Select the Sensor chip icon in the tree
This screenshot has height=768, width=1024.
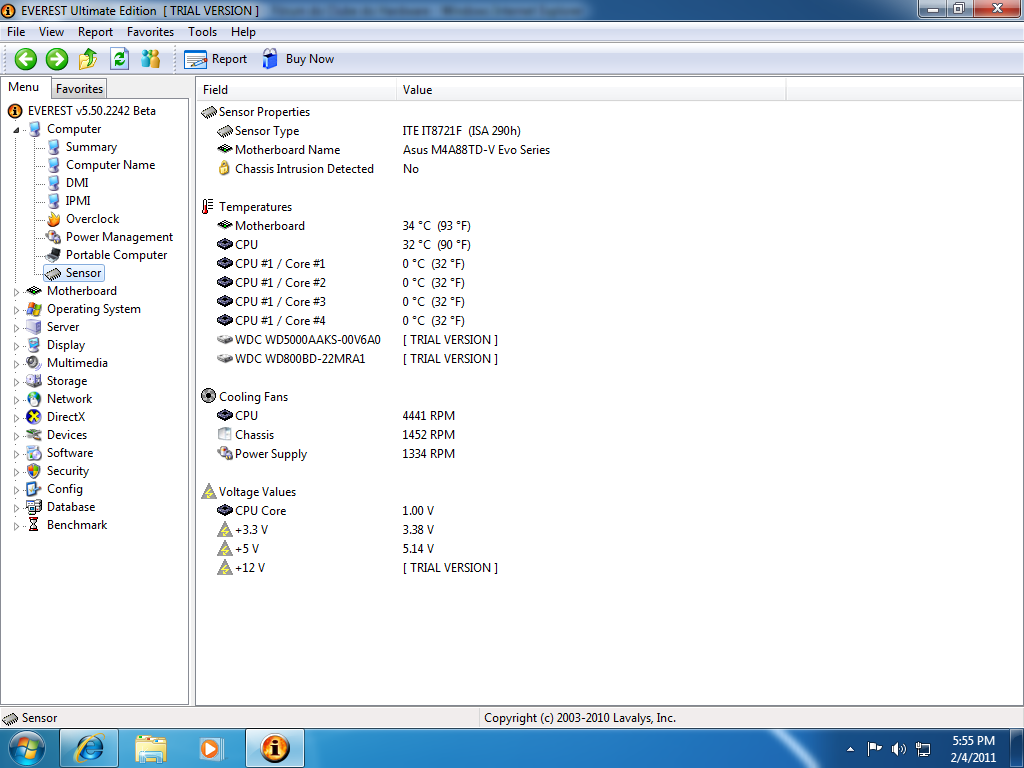coord(54,274)
